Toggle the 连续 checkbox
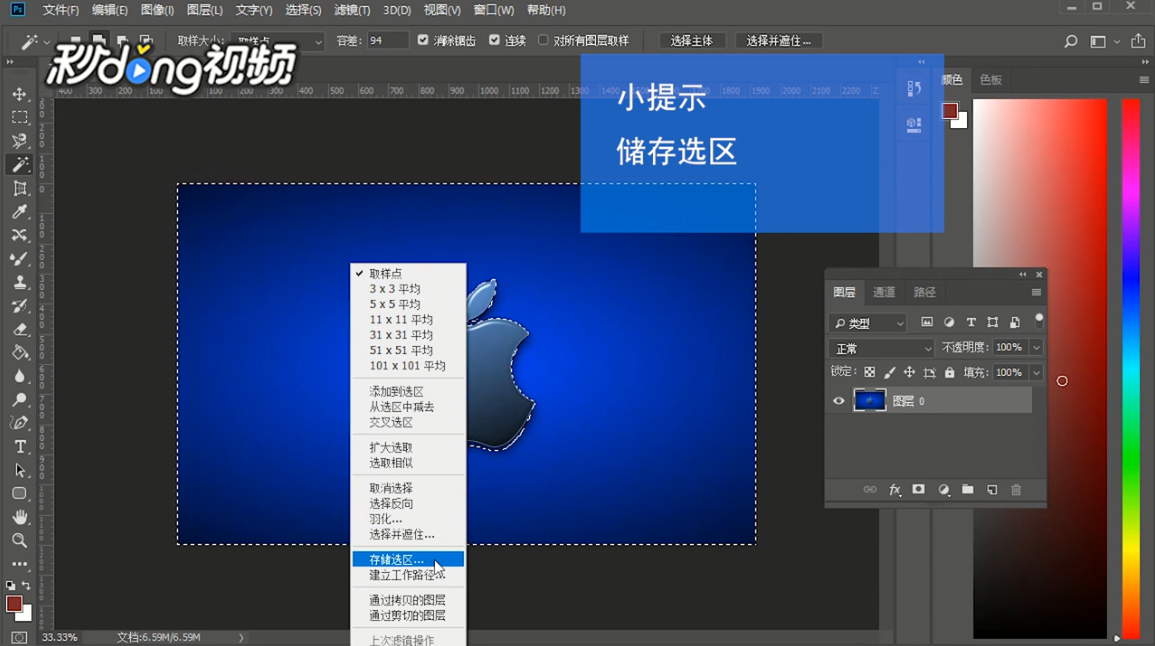 [x=494, y=41]
